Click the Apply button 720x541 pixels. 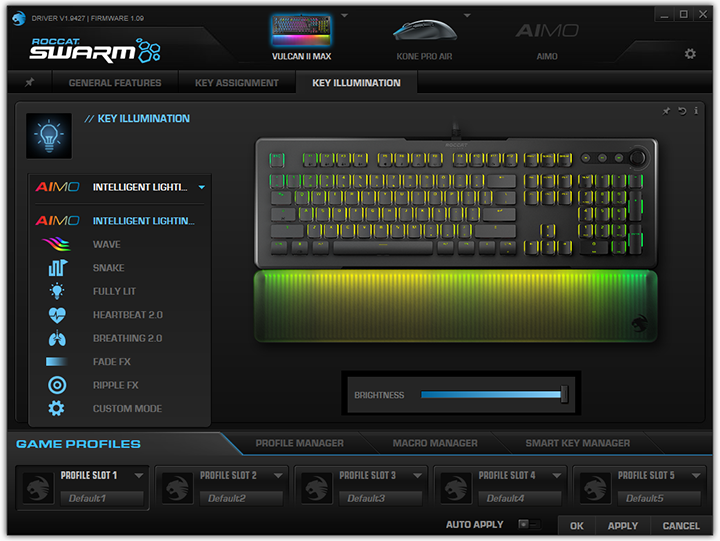[x=622, y=525]
